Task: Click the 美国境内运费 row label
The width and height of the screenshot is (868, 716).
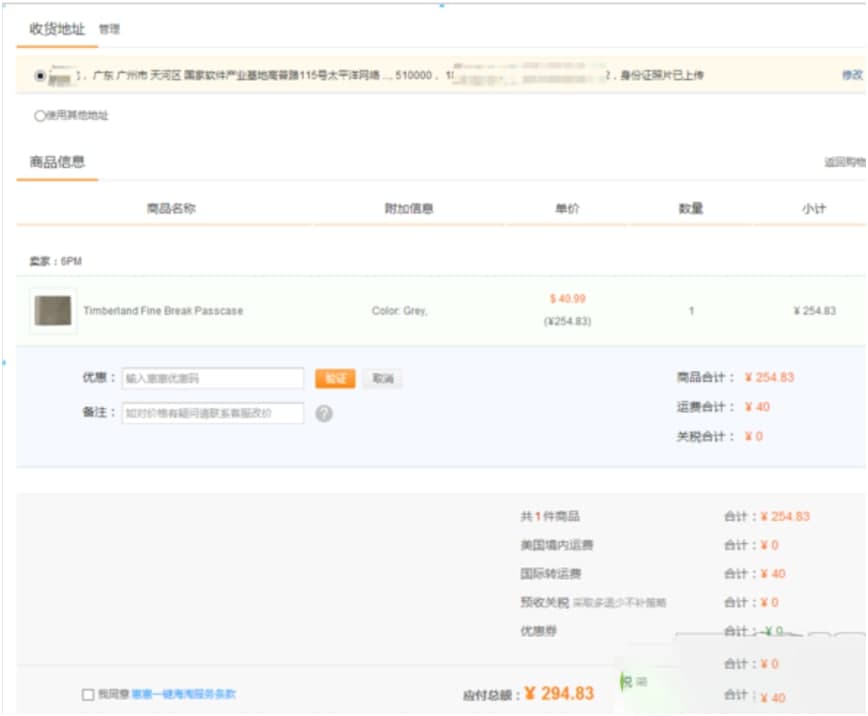Action: click(x=557, y=545)
